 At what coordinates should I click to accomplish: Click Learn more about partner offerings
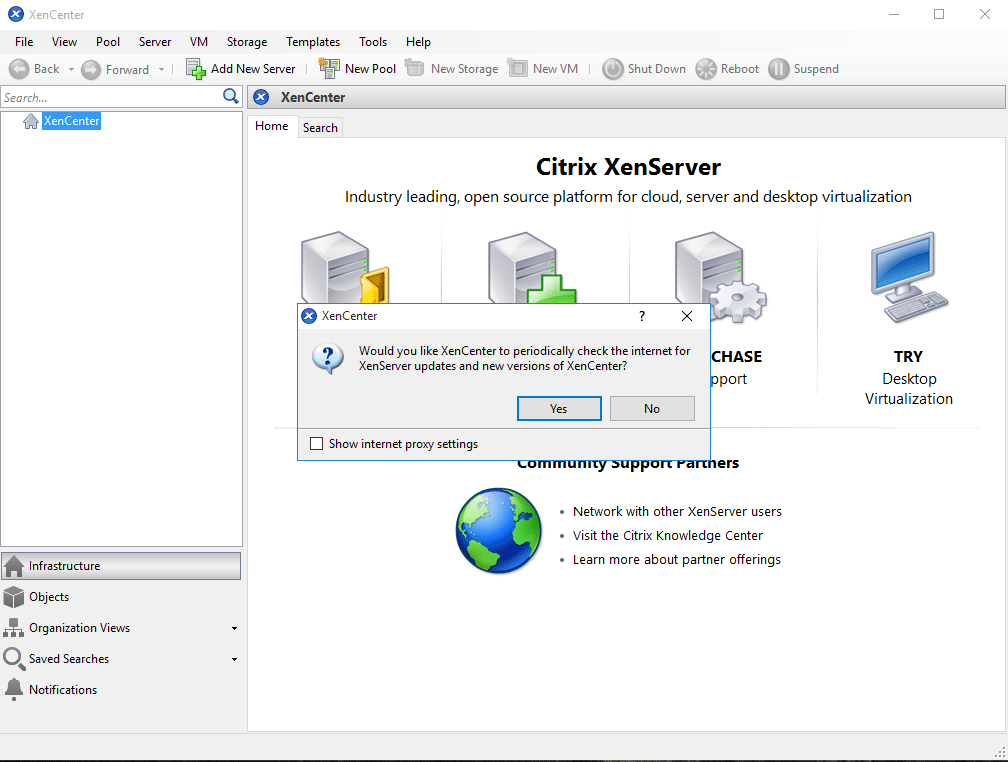click(x=676, y=559)
